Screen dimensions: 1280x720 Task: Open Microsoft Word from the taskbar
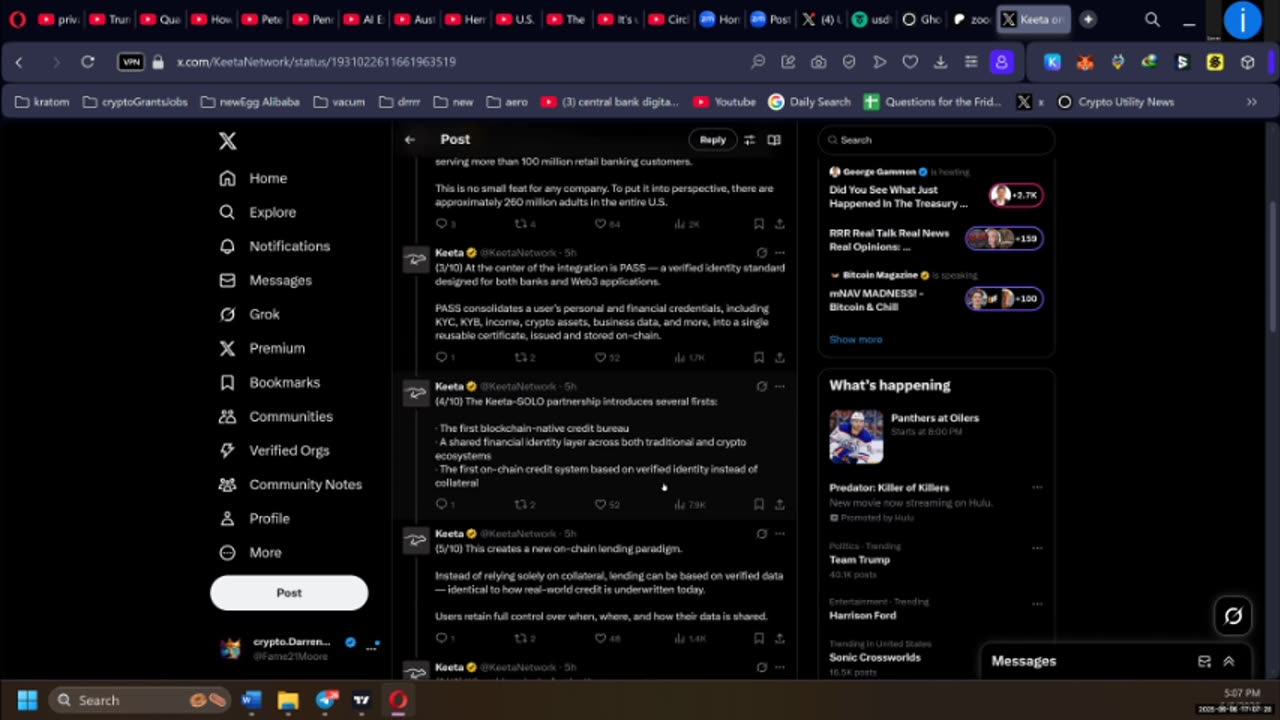tap(251, 700)
